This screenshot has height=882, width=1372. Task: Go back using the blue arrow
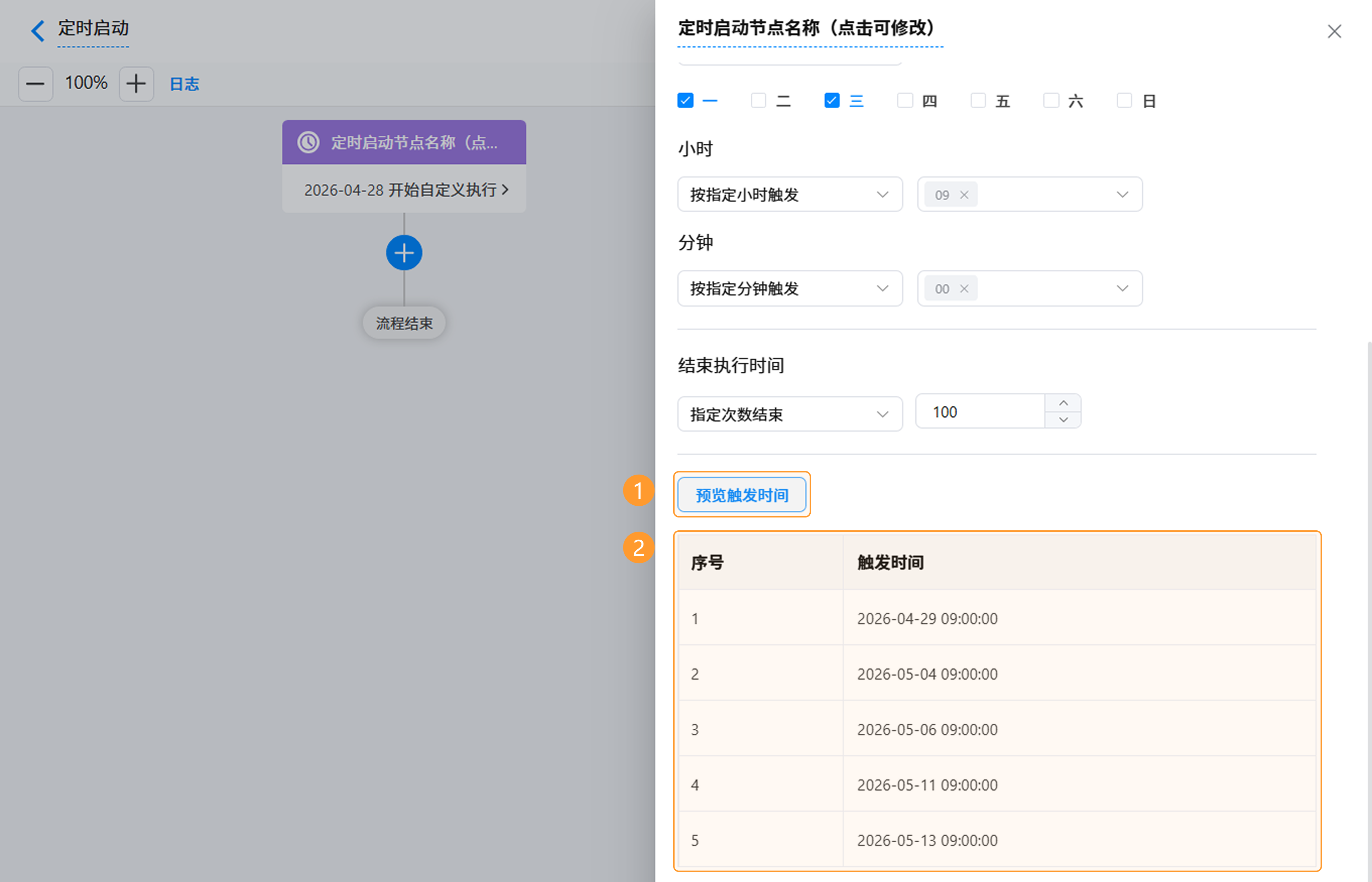pyautogui.click(x=38, y=30)
